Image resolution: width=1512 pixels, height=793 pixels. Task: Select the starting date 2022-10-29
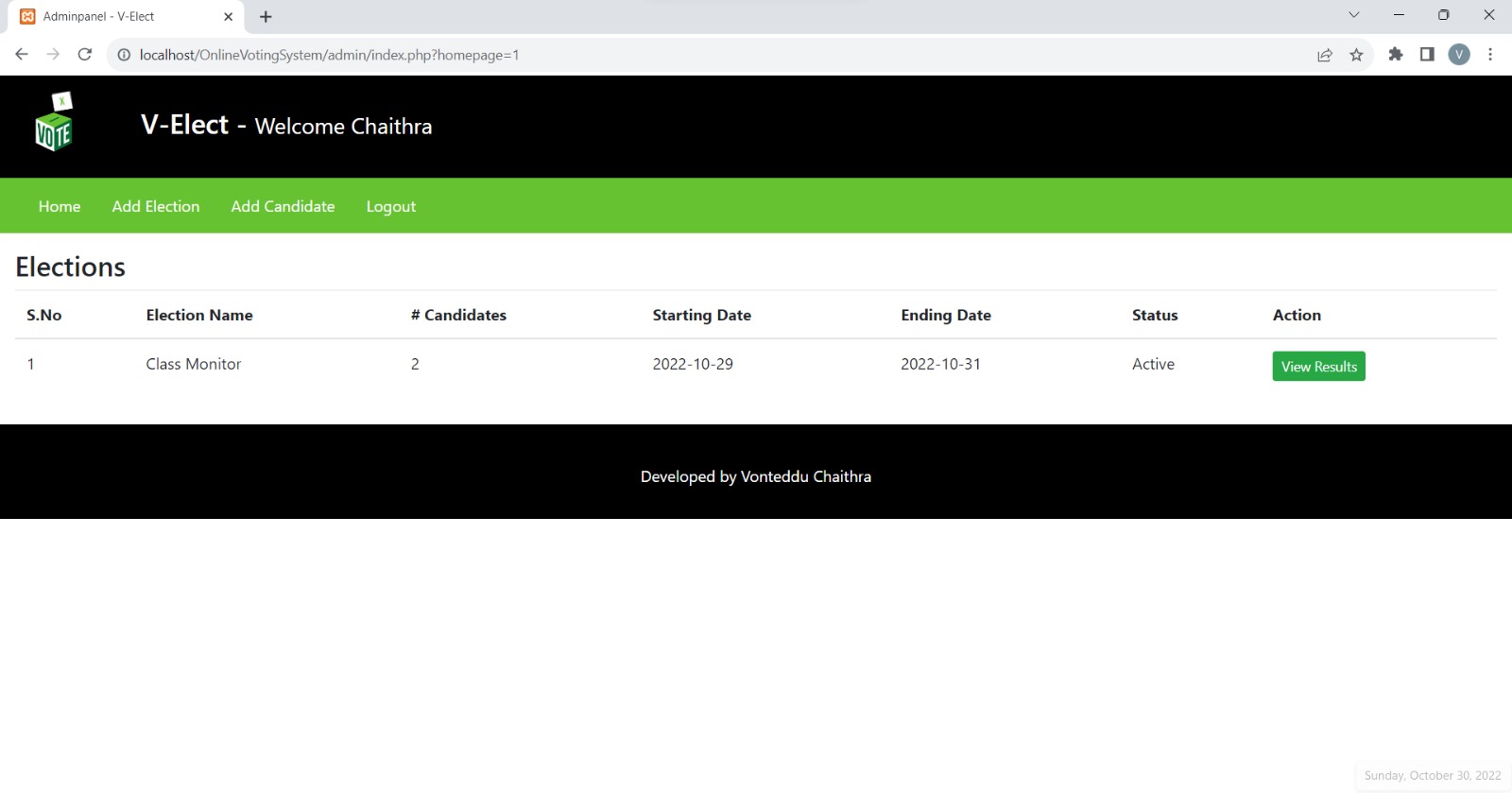click(x=693, y=364)
